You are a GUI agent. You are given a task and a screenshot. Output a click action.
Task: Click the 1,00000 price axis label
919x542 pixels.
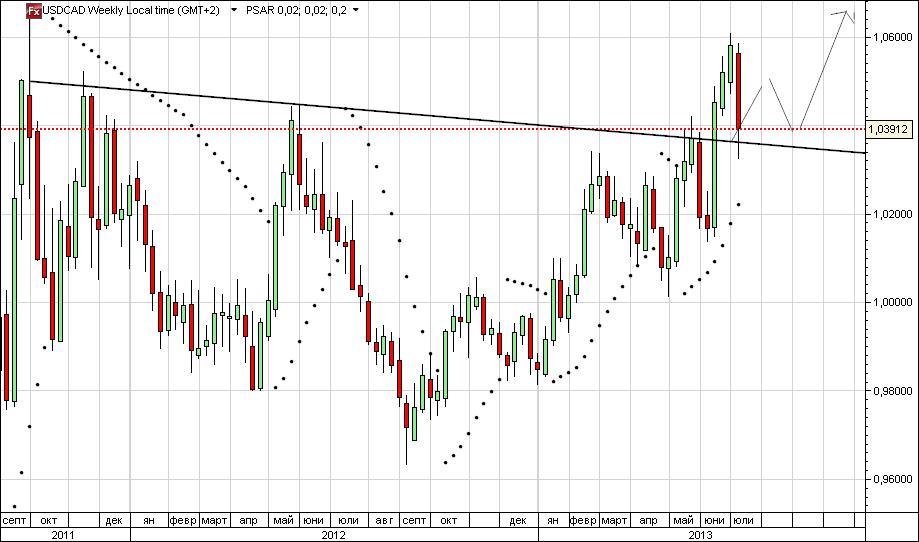893,302
